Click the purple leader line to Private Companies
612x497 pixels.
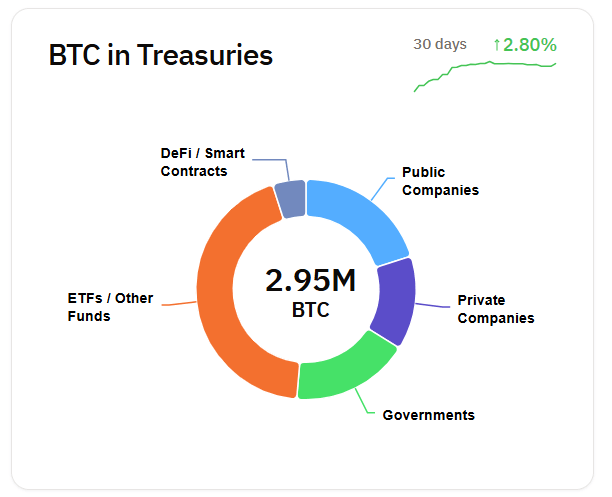coord(432,305)
